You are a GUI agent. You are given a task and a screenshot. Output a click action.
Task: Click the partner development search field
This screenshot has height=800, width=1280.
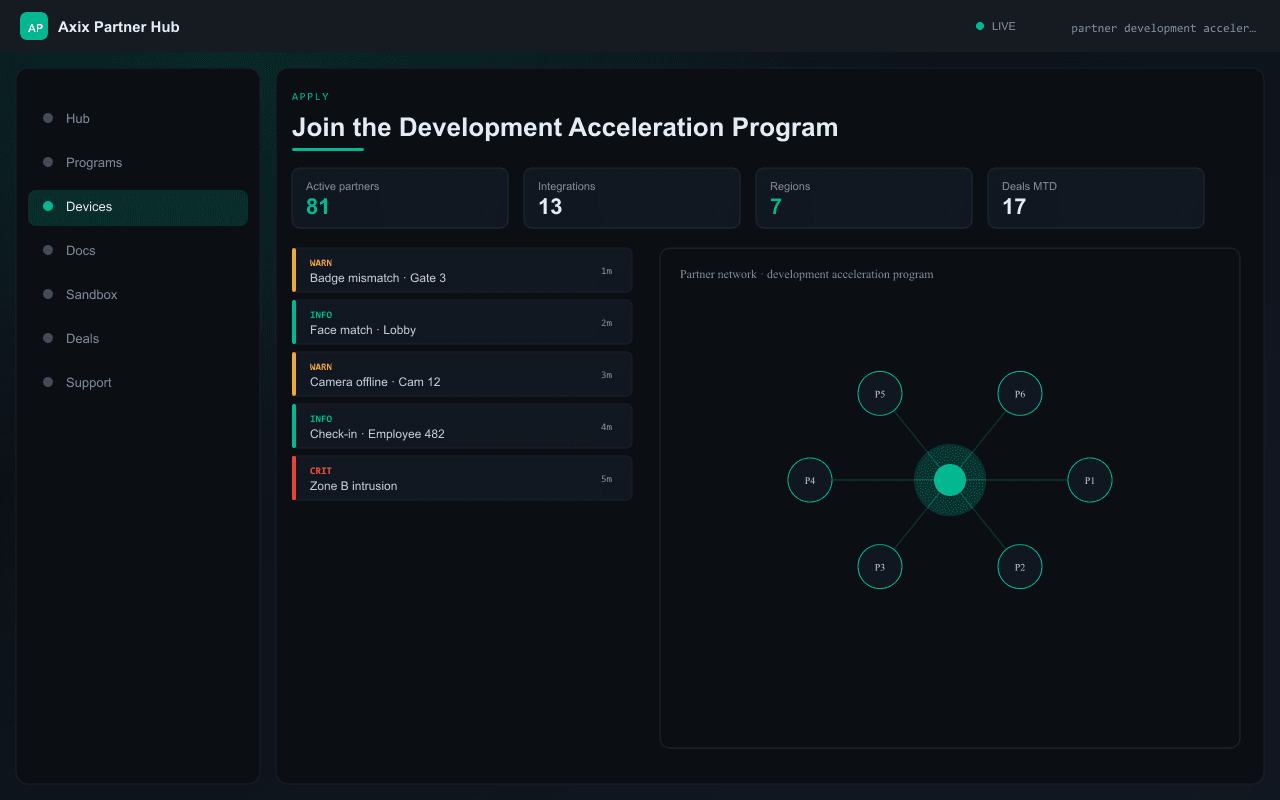tap(1163, 28)
